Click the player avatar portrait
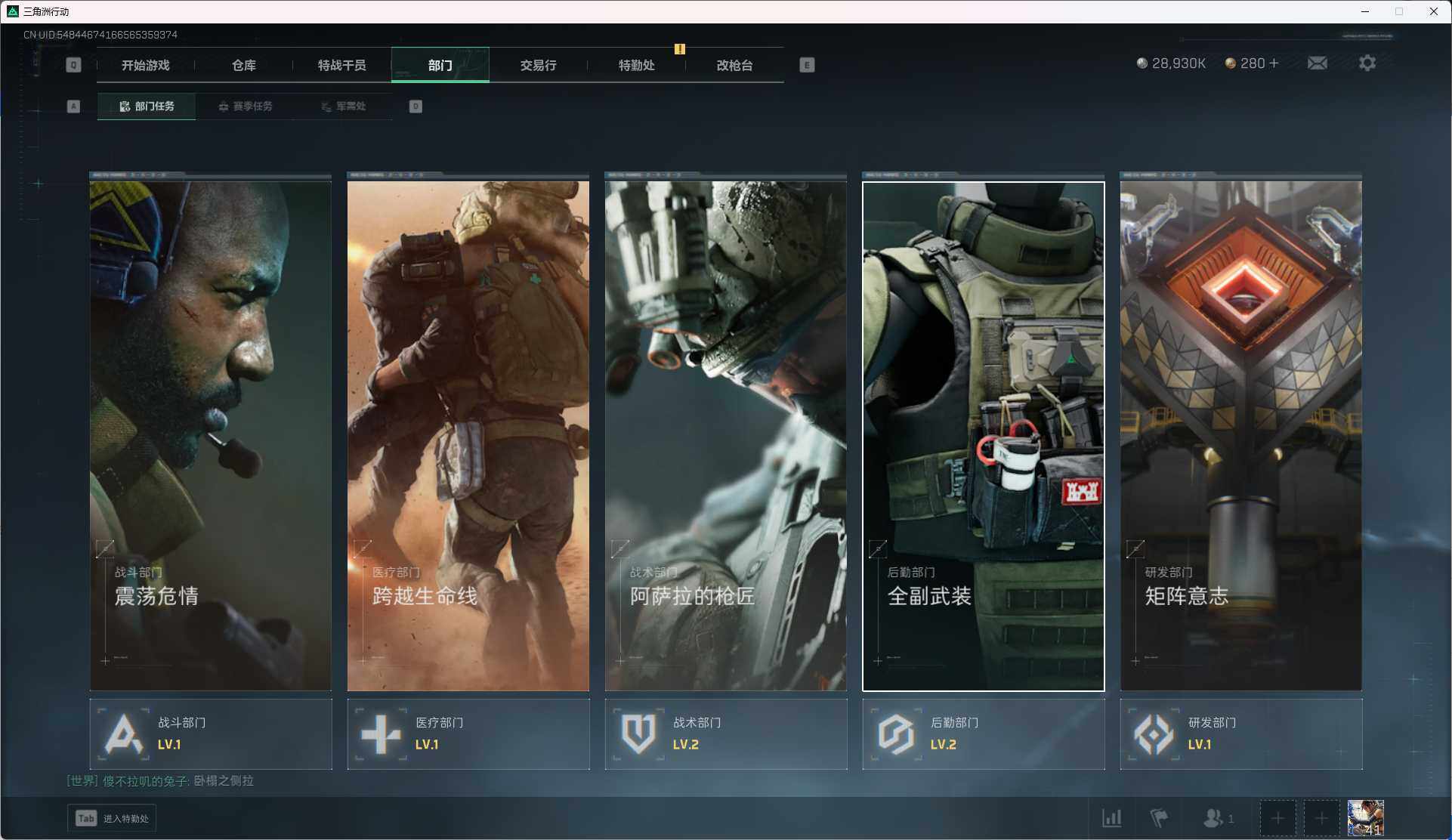This screenshot has width=1452, height=840. pos(1365,817)
